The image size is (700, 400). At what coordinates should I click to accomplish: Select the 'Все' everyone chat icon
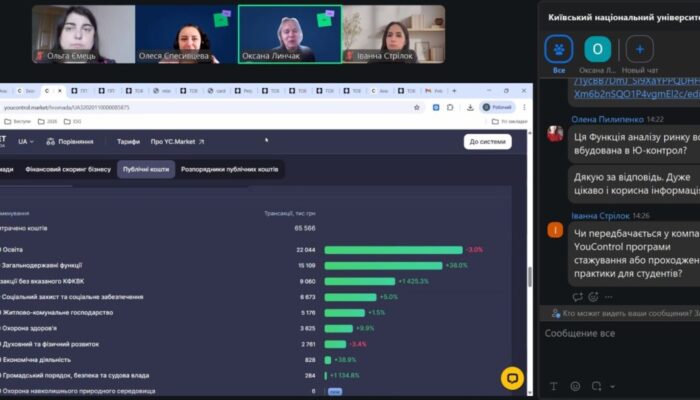558,48
